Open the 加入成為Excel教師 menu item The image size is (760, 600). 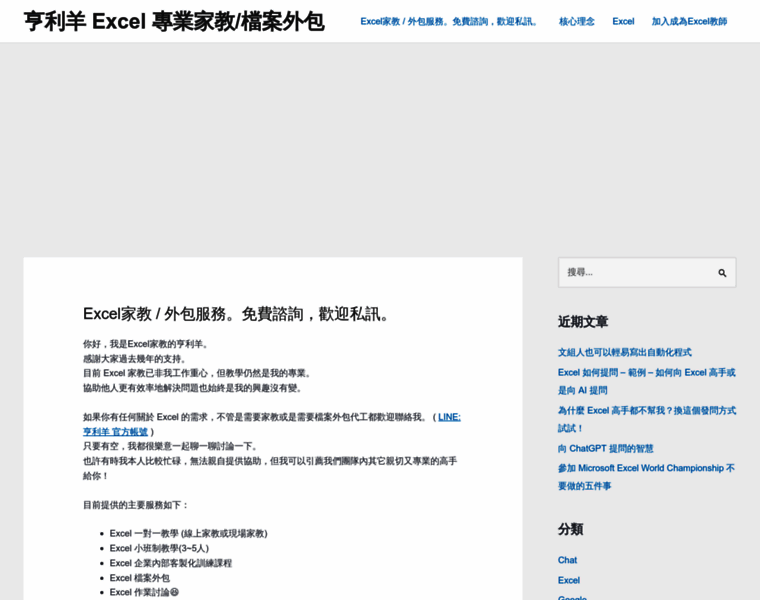click(689, 21)
